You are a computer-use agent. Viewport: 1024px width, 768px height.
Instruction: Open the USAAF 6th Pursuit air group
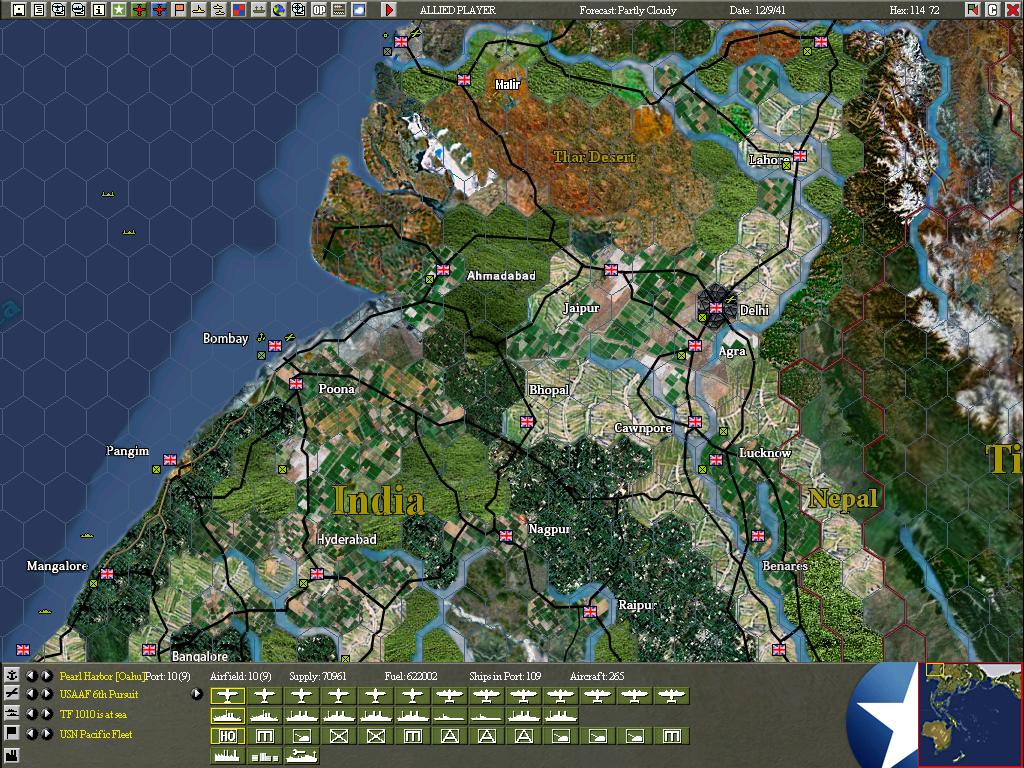[x=99, y=694]
